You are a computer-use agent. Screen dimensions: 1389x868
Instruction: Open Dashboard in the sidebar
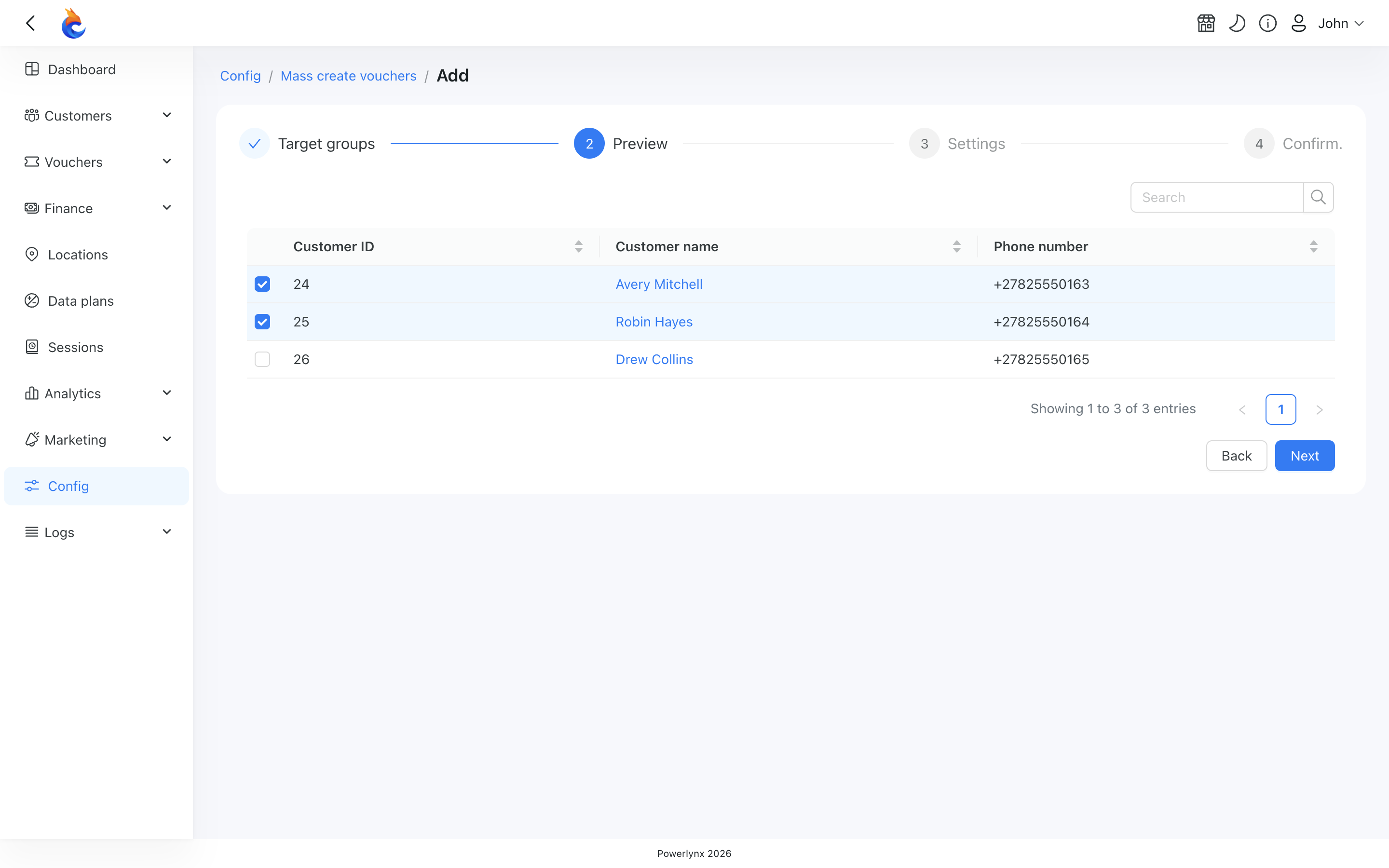pos(96,69)
